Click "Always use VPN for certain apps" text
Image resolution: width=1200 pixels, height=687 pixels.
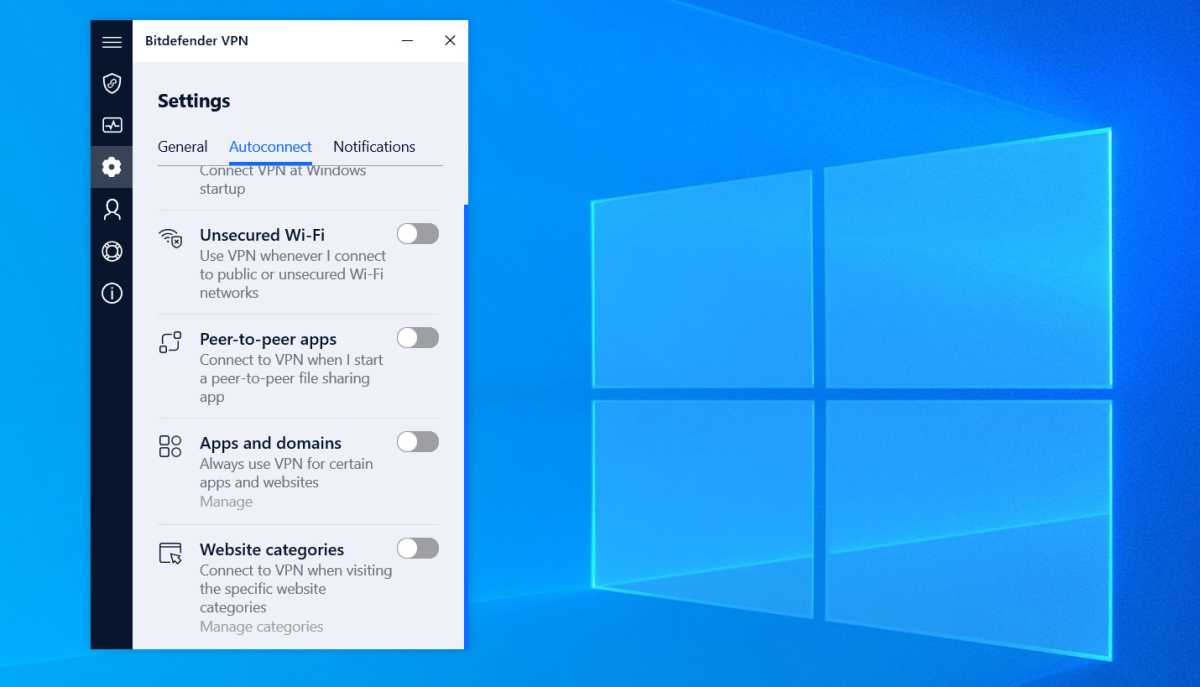click(286, 473)
